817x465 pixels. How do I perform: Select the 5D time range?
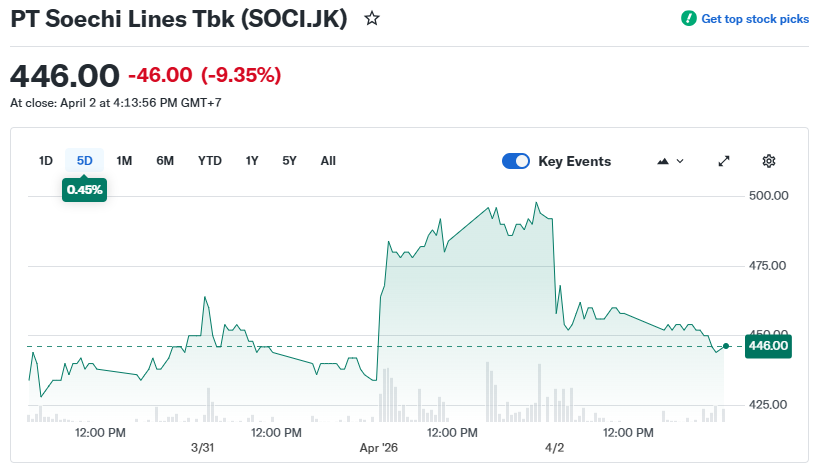[x=85, y=161]
